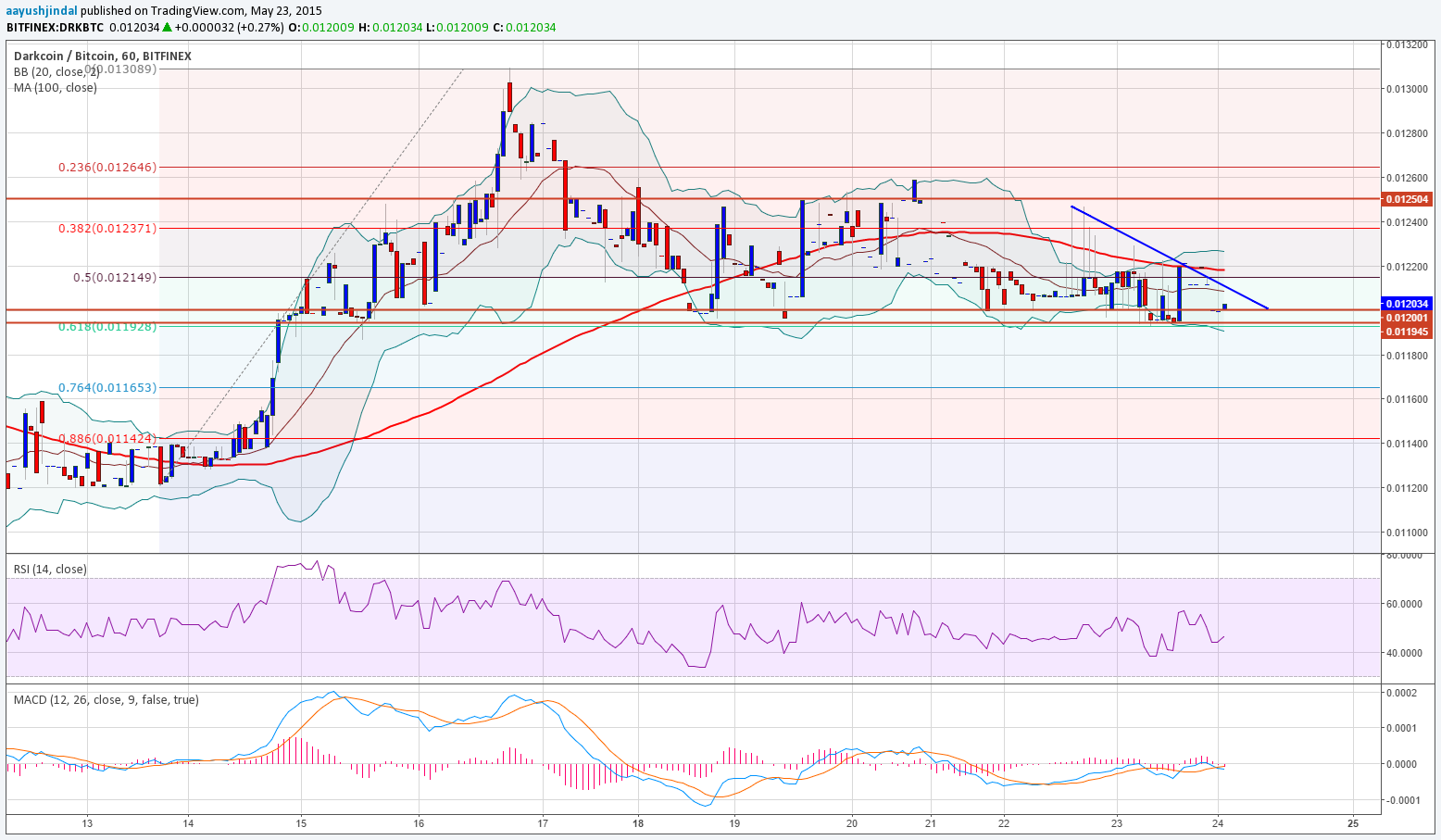
Task: Select the 0.764(0.011653) Fibonacci level label
Action: pos(107,387)
